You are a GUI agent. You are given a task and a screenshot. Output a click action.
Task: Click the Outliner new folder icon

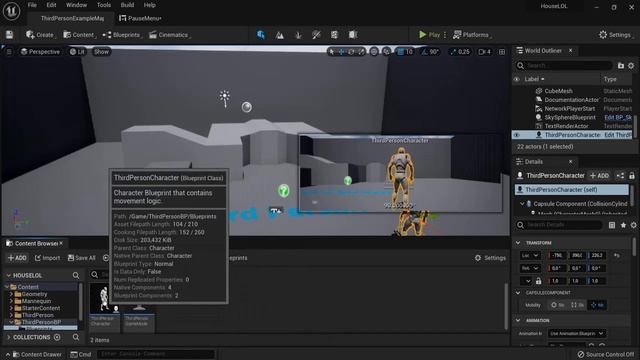[x=621, y=65]
